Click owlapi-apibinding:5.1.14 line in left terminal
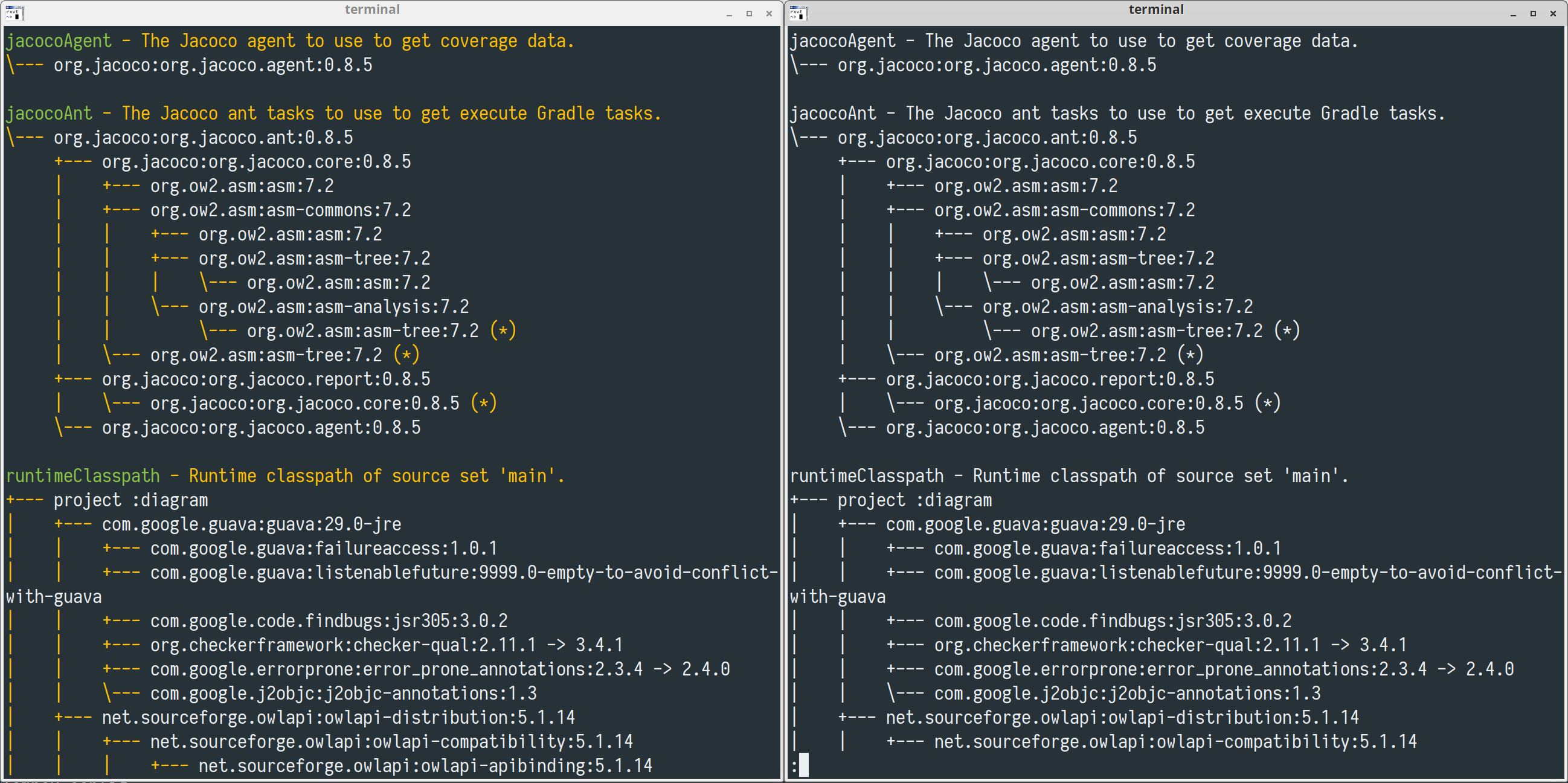 (425, 765)
